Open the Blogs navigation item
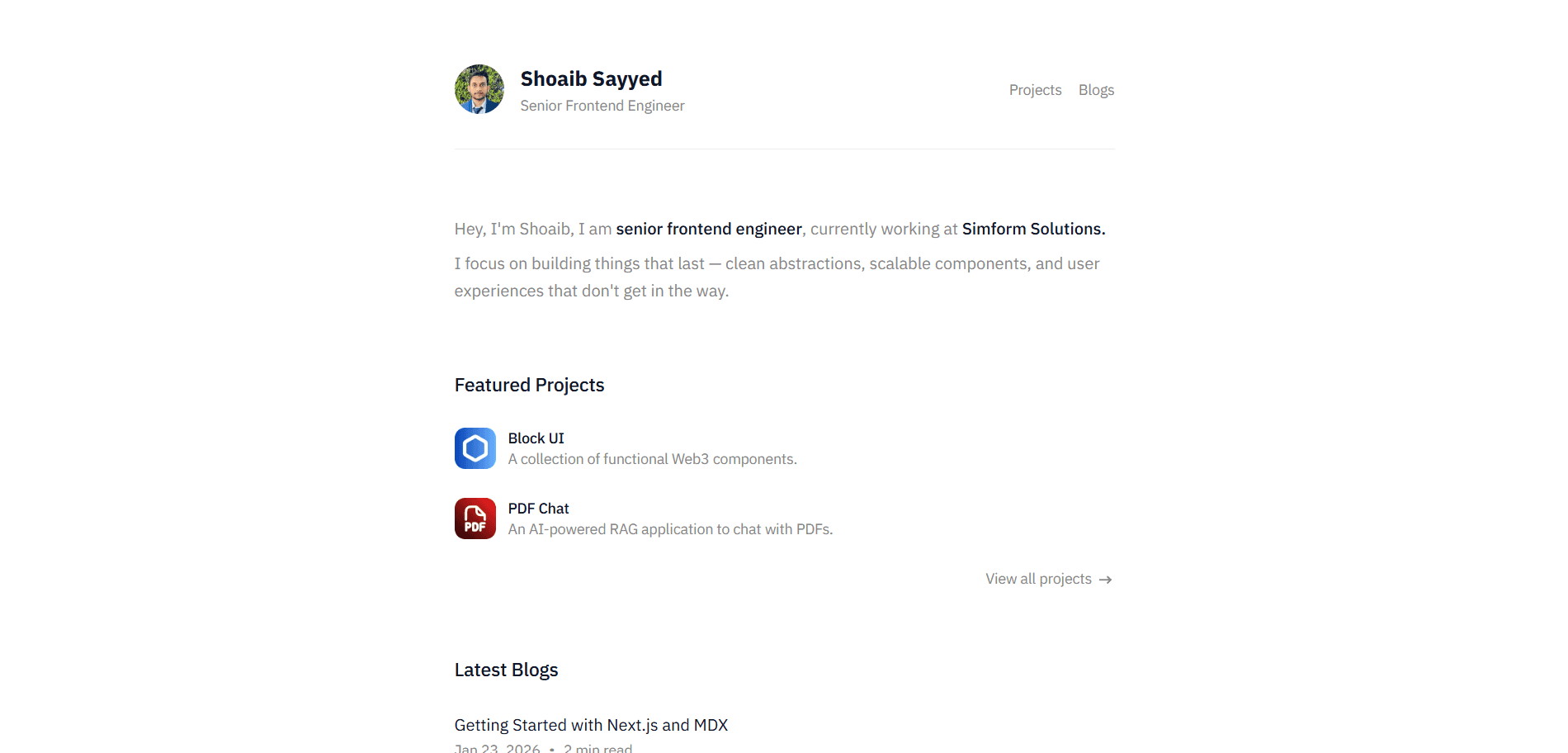1568x753 pixels. pyautogui.click(x=1096, y=90)
